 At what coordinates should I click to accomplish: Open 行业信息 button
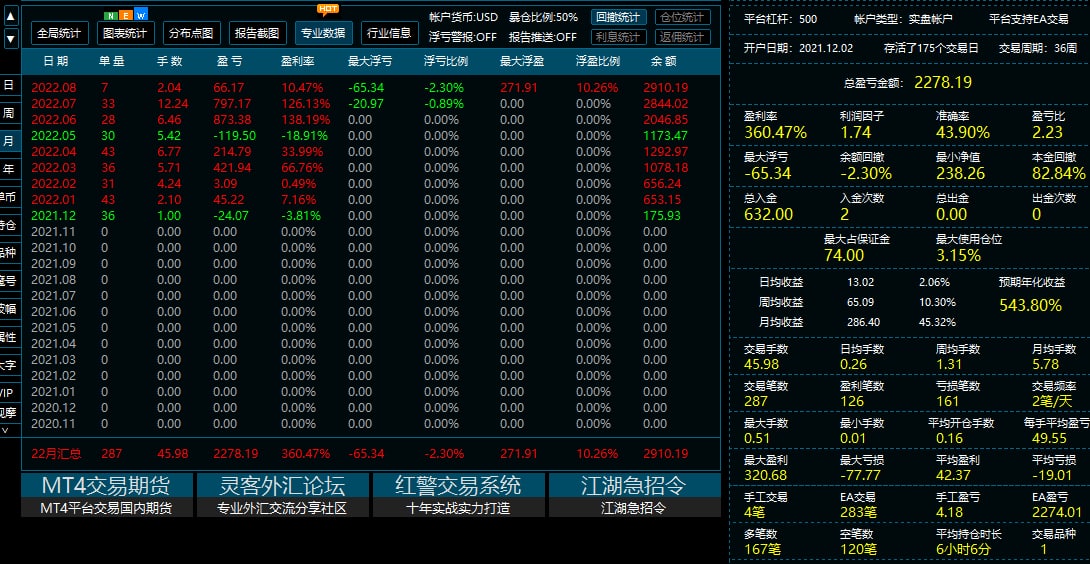389,33
